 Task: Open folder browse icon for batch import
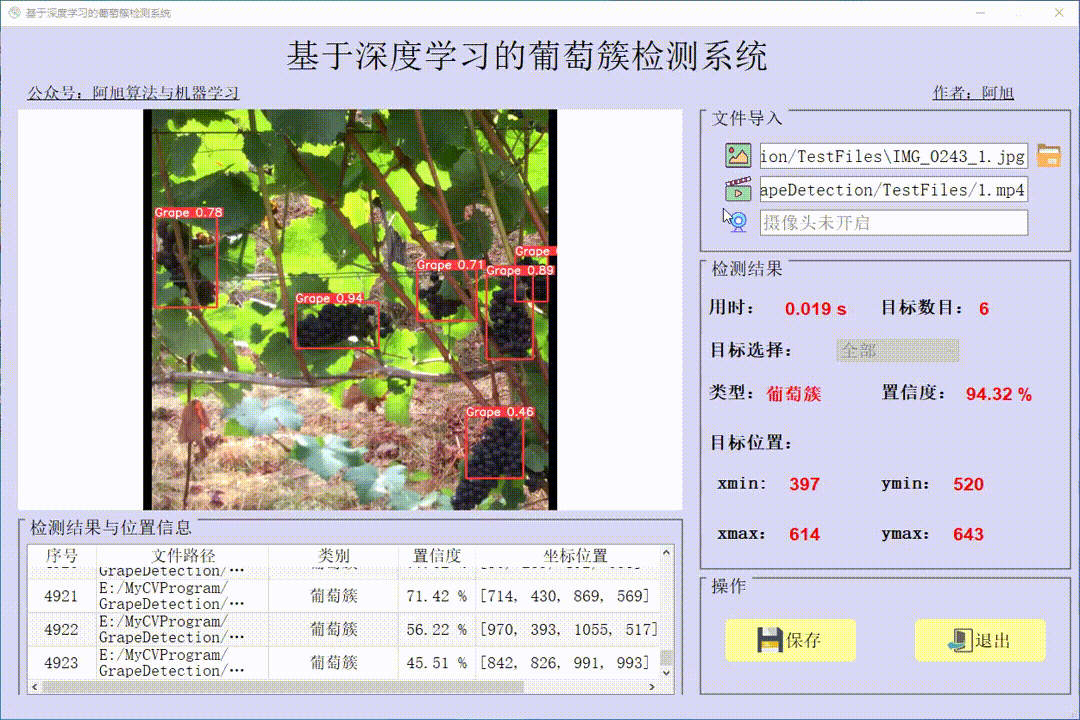point(1048,155)
